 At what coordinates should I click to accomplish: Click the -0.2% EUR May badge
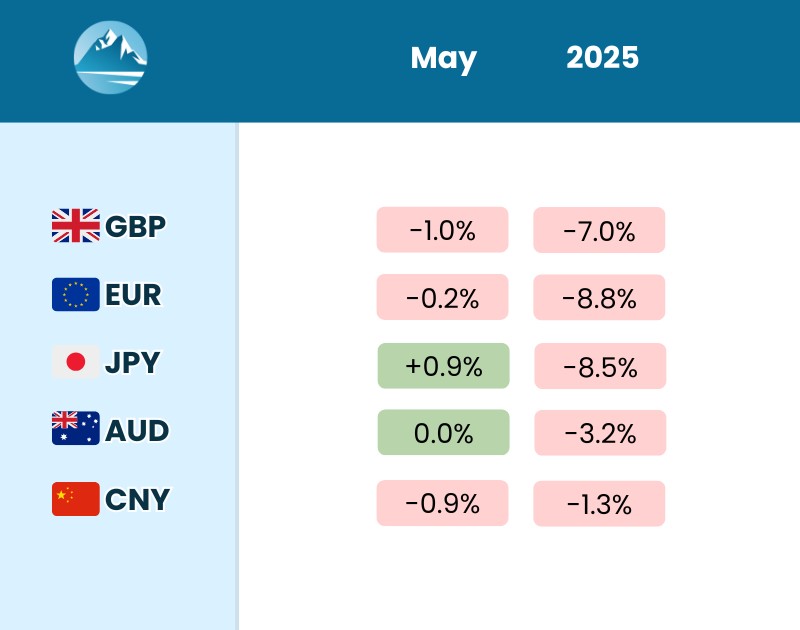click(442, 297)
